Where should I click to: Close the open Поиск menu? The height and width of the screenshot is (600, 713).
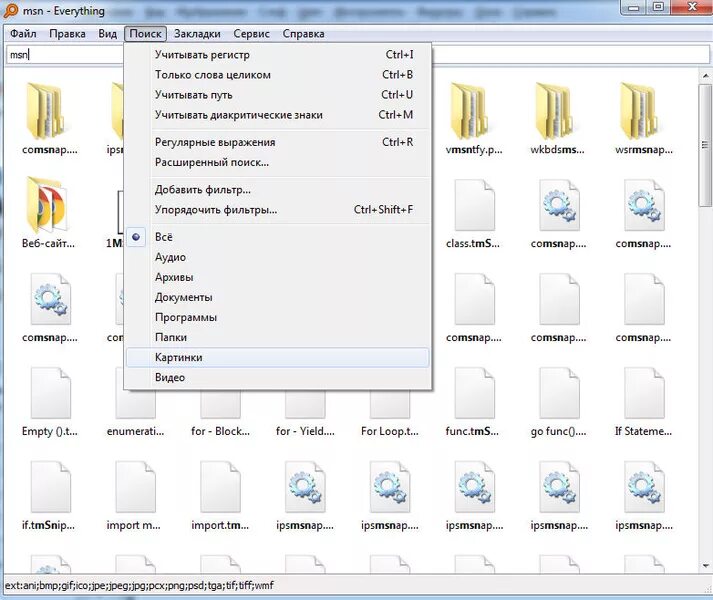click(x=146, y=34)
